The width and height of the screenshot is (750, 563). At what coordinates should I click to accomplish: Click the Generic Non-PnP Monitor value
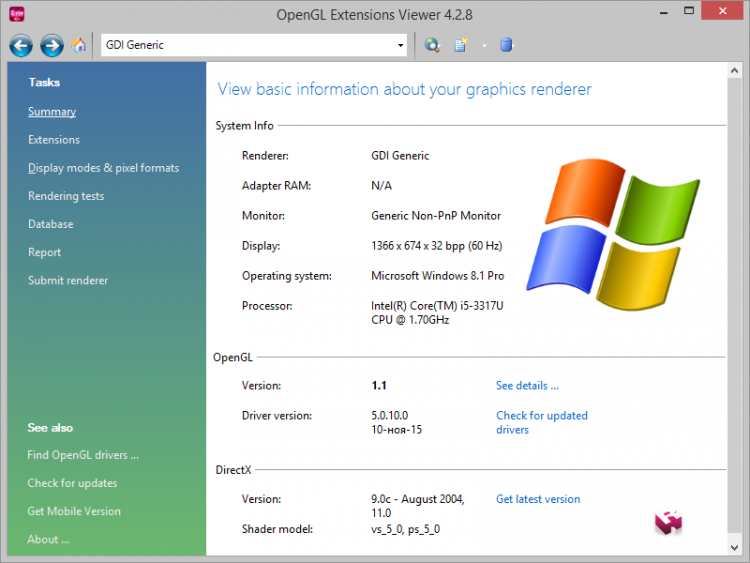point(436,216)
